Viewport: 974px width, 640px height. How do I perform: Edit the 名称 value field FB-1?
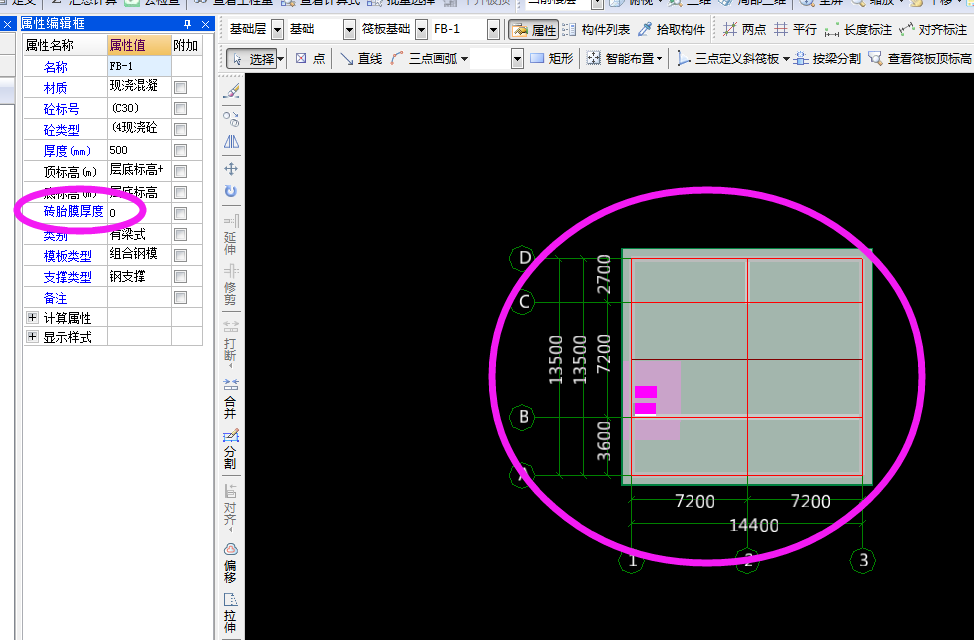pyautogui.click(x=139, y=66)
